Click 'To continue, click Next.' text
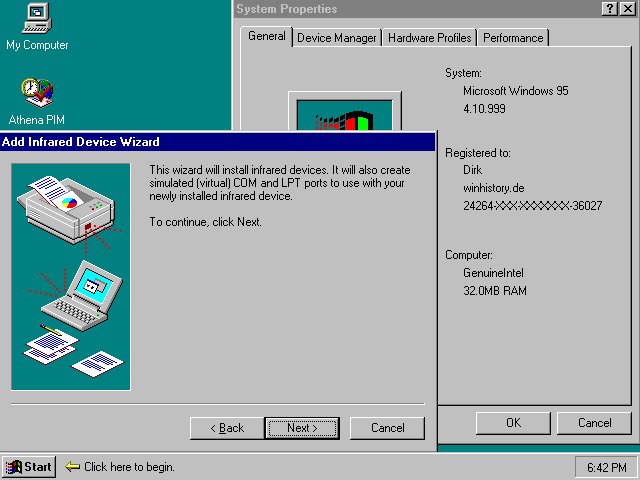 [x=205, y=222]
